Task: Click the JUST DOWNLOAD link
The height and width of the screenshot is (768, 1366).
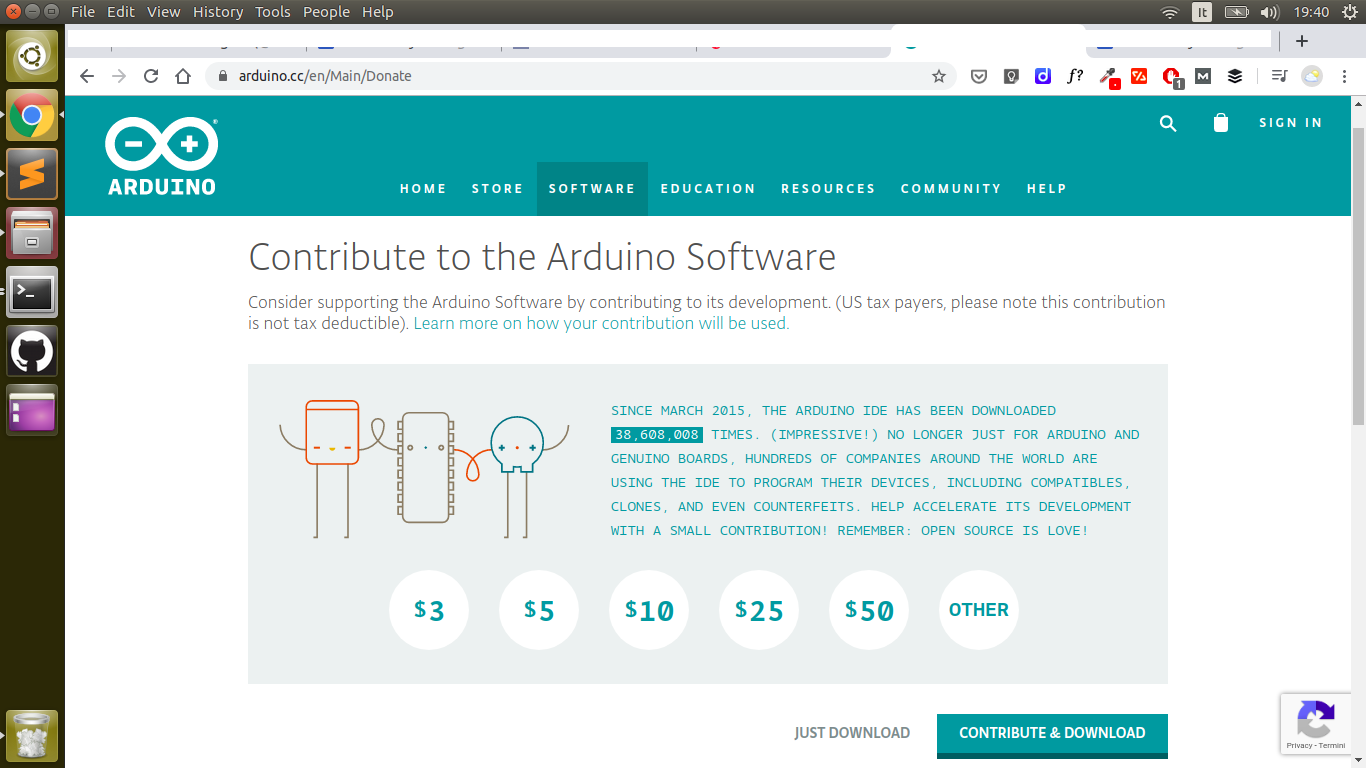Action: (x=852, y=733)
